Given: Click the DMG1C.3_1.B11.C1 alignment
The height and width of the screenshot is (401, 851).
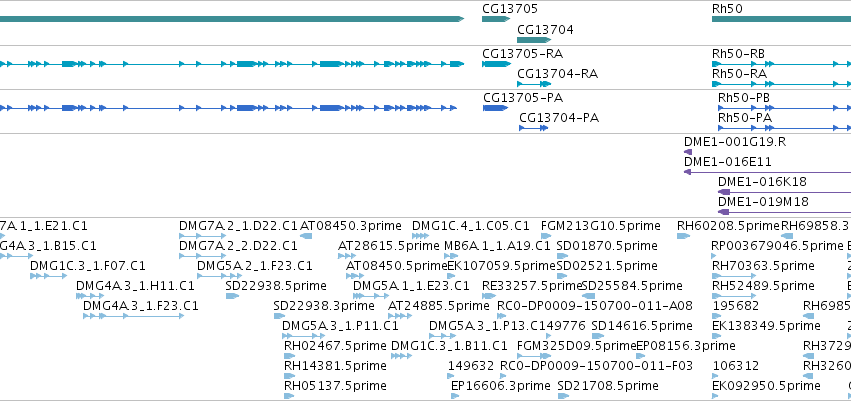Looking at the screenshot, I should coord(402,357).
